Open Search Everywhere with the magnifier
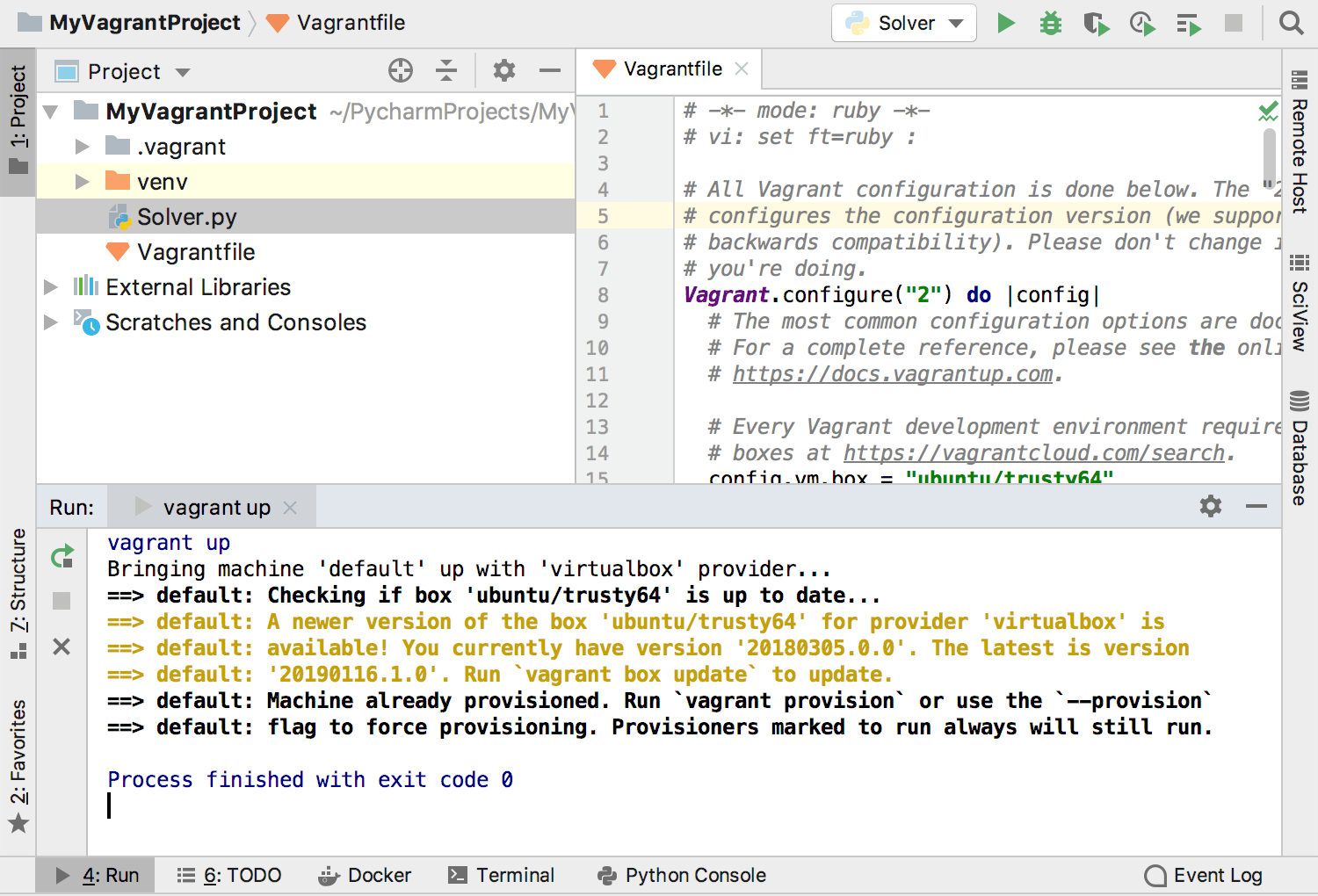 (x=1290, y=23)
